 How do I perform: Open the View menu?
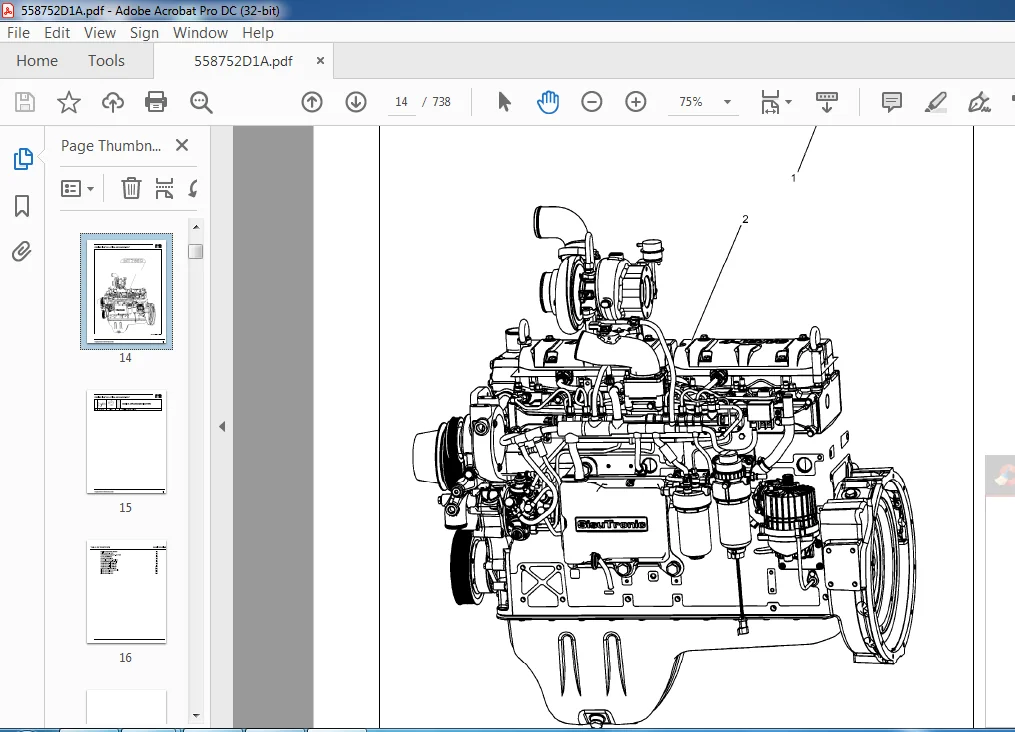[100, 32]
